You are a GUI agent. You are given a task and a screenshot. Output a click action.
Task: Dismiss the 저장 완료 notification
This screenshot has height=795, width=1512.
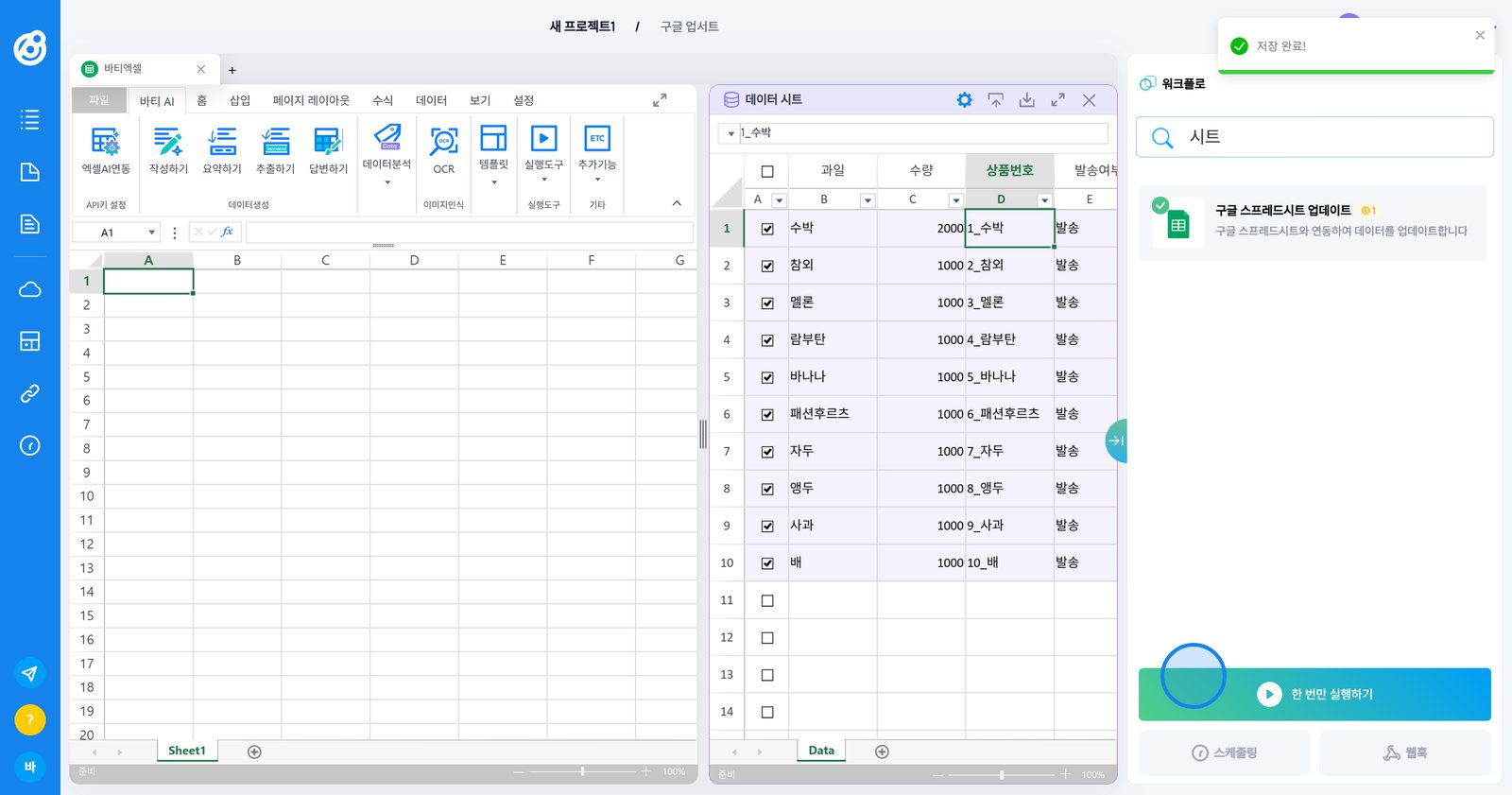point(1480,35)
